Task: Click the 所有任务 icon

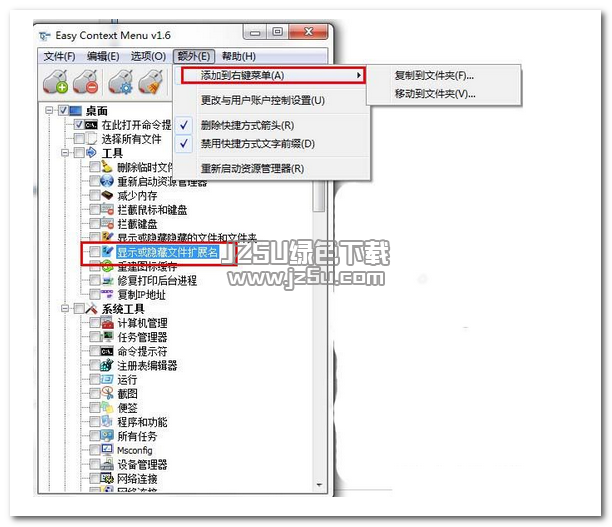Action: pyautogui.click(x=107, y=435)
